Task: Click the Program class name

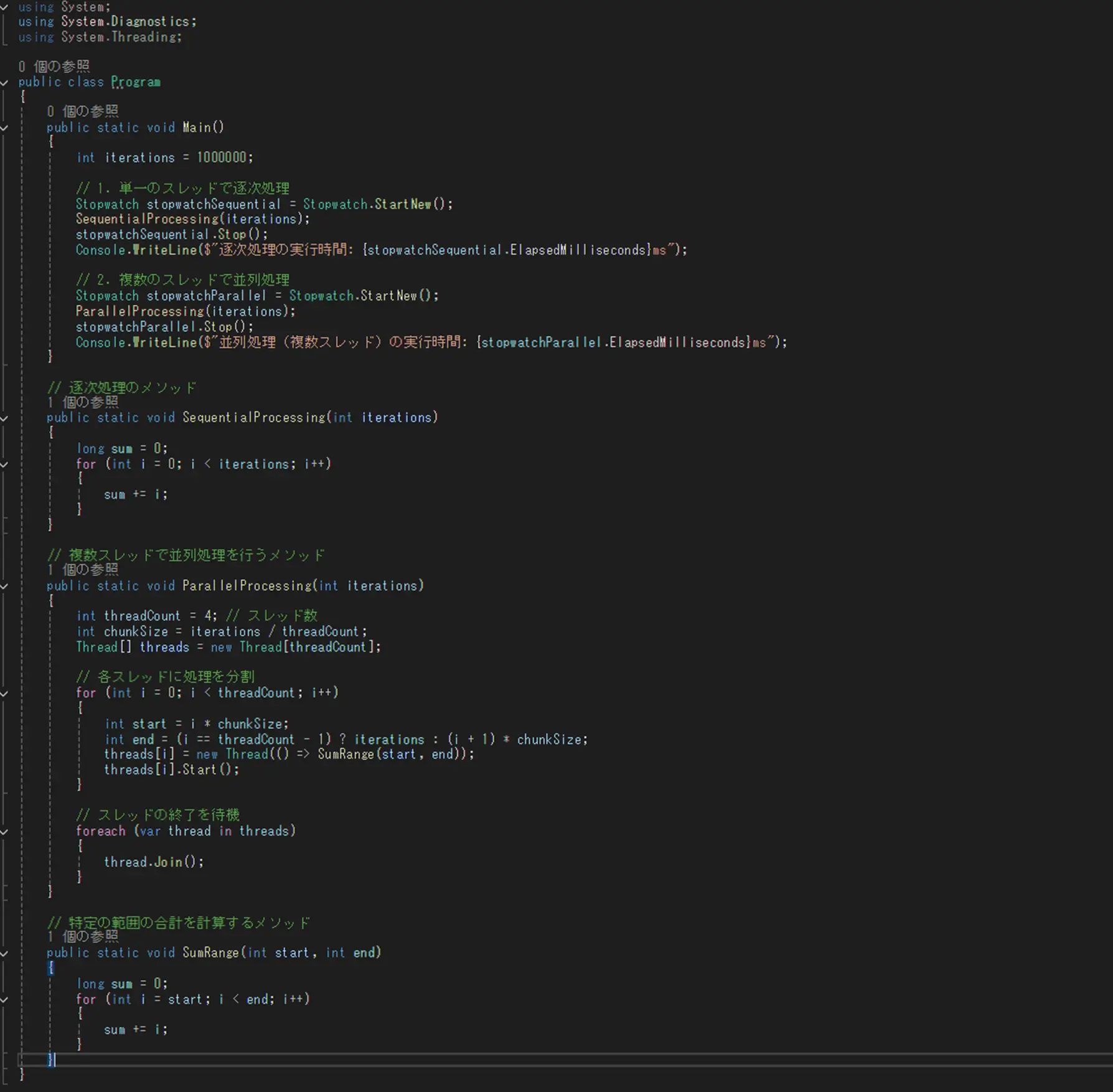Action: (135, 82)
